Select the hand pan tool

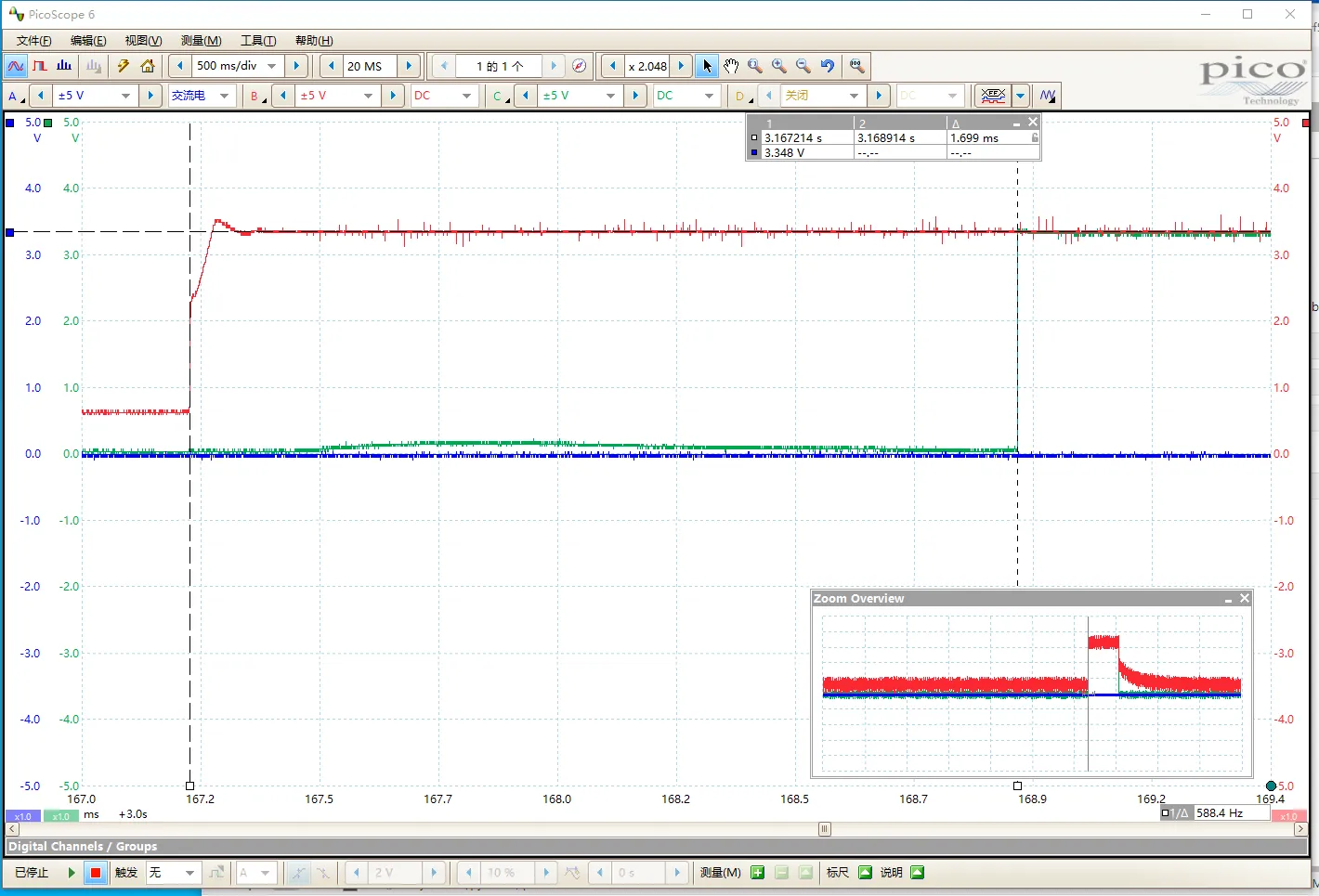click(731, 66)
